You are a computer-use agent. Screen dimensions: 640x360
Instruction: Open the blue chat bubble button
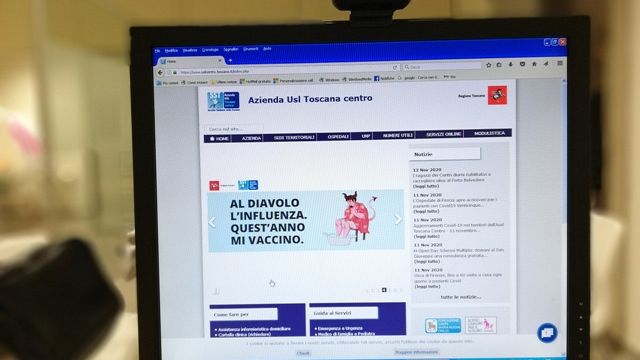547,333
